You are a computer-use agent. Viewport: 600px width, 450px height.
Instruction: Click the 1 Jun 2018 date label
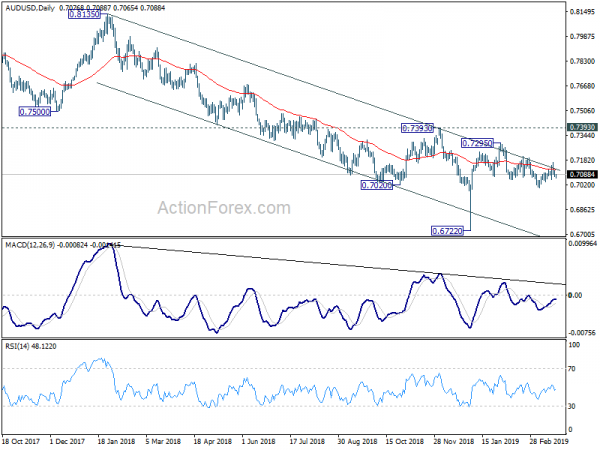click(x=258, y=441)
